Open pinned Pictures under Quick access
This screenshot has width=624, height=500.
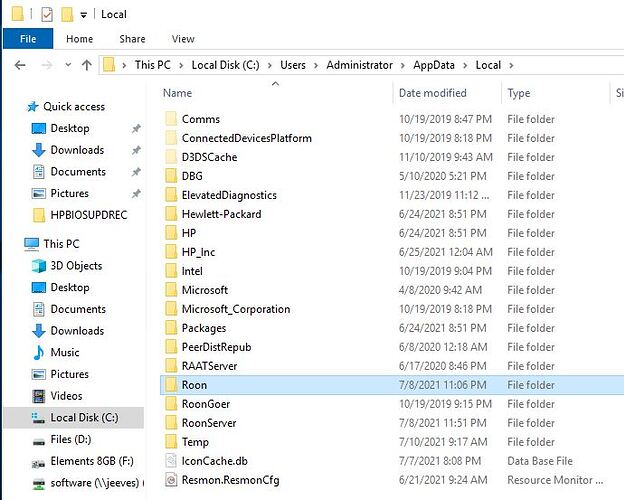[x=69, y=193]
